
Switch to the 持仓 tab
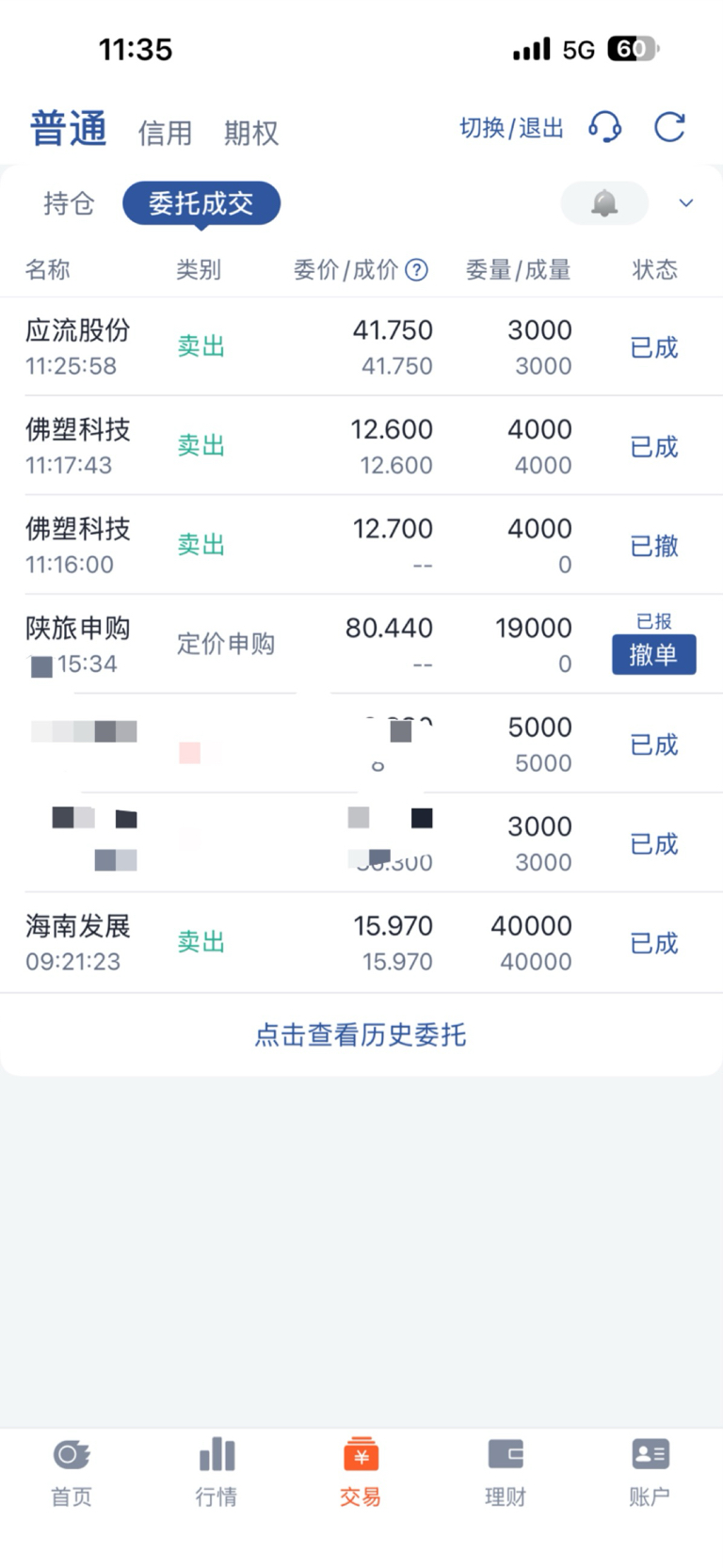[70, 203]
